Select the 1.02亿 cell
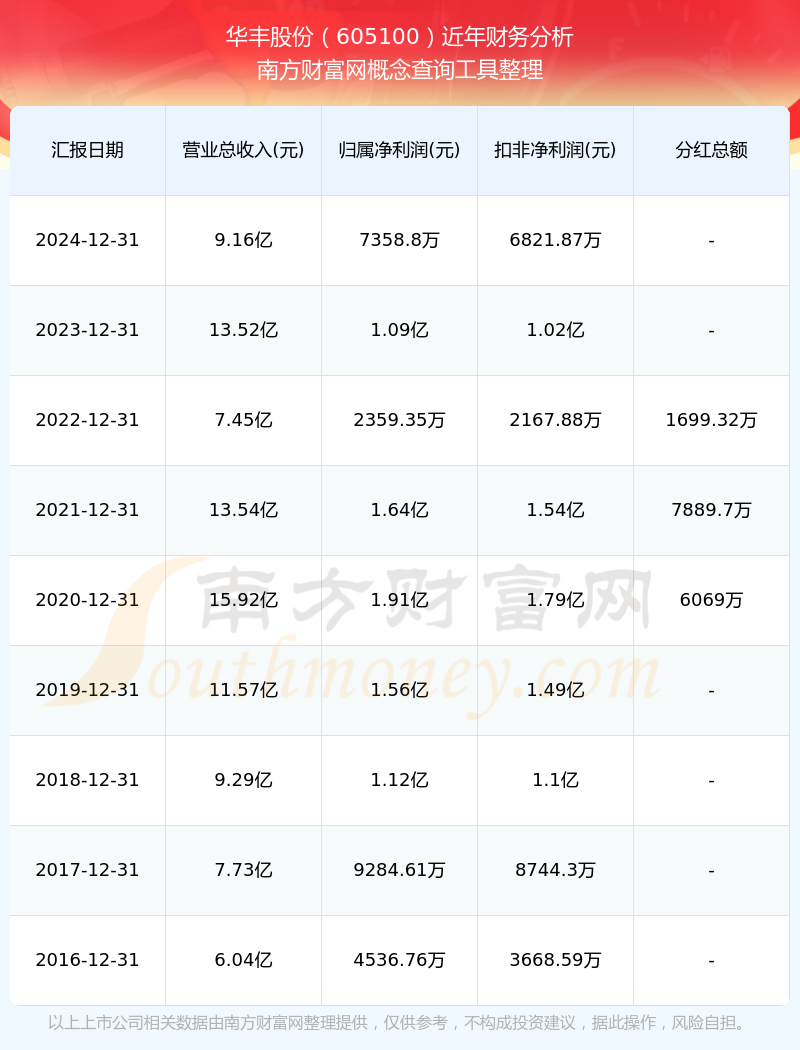The image size is (800, 1050). 556,330
